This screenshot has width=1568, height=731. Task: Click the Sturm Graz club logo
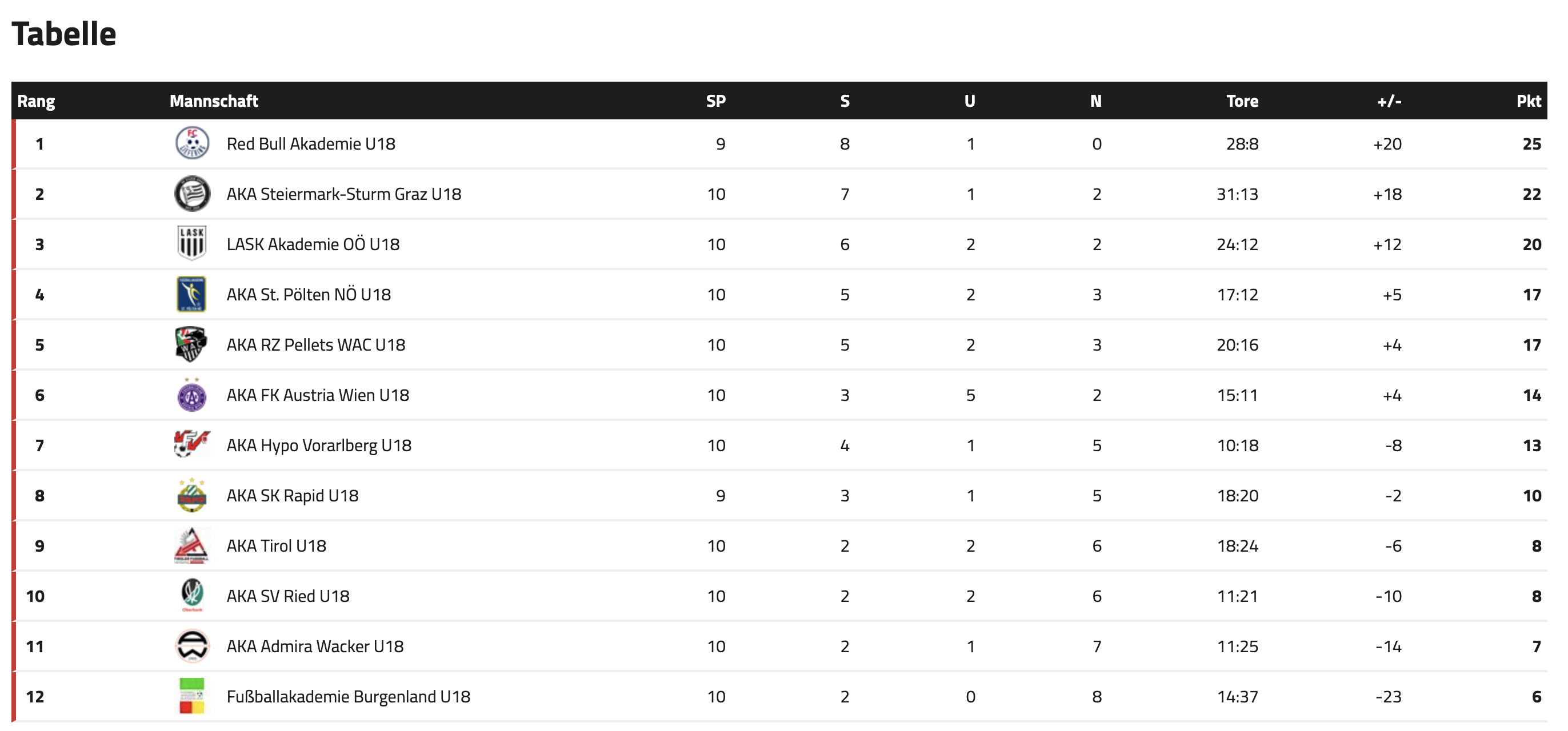tap(192, 194)
